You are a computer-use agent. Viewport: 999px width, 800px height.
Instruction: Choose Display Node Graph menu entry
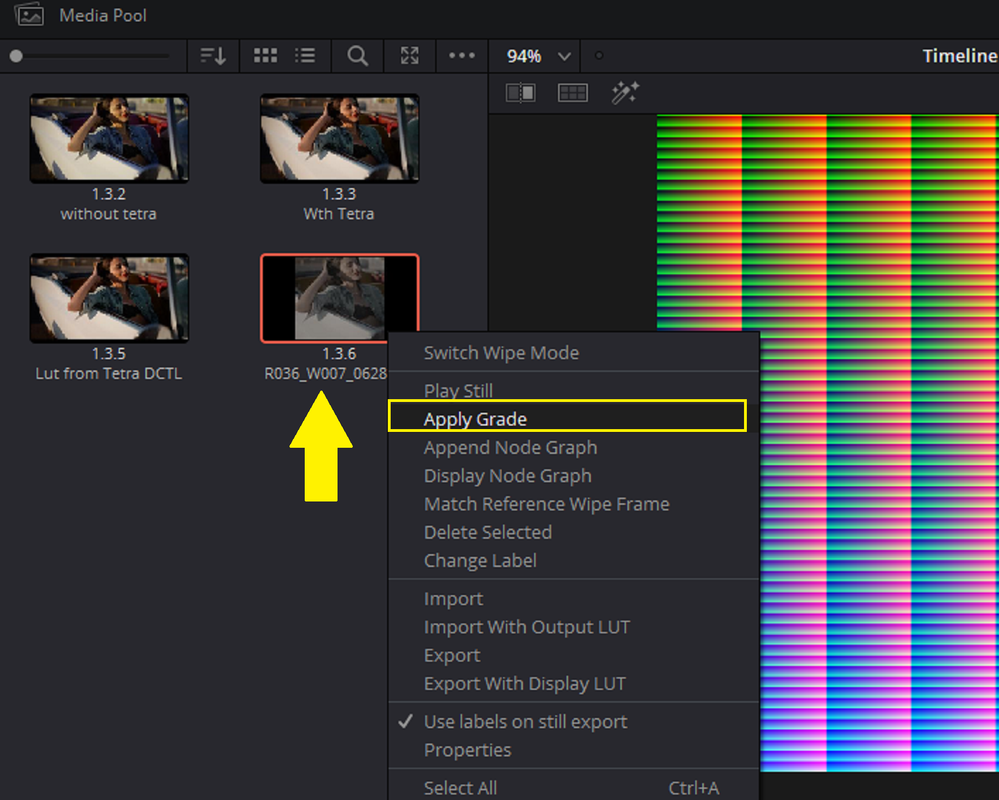[x=573, y=476]
